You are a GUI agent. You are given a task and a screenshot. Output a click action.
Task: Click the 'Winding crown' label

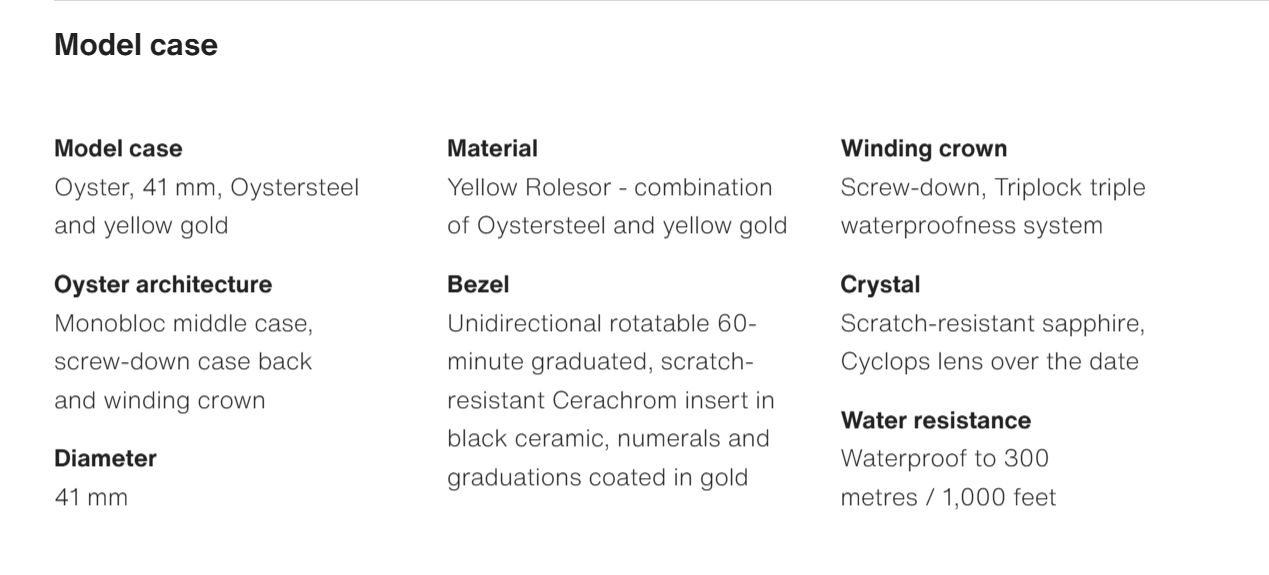pyautogui.click(x=924, y=149)
